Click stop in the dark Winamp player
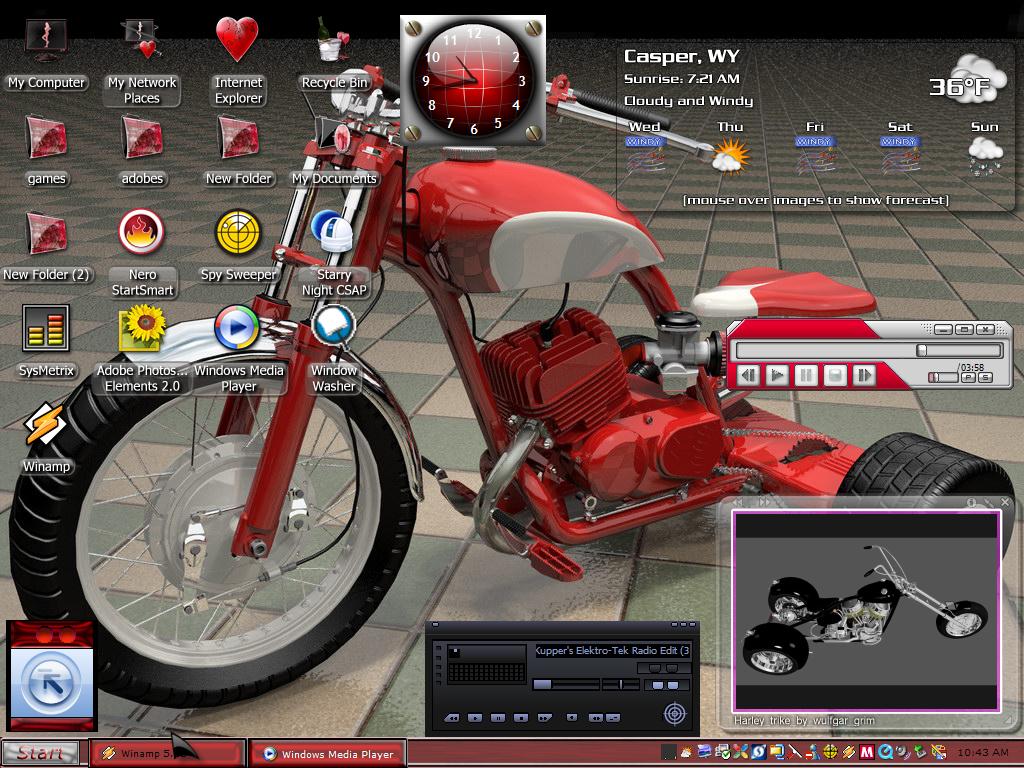1024x768 pixels. click(520, 718)
